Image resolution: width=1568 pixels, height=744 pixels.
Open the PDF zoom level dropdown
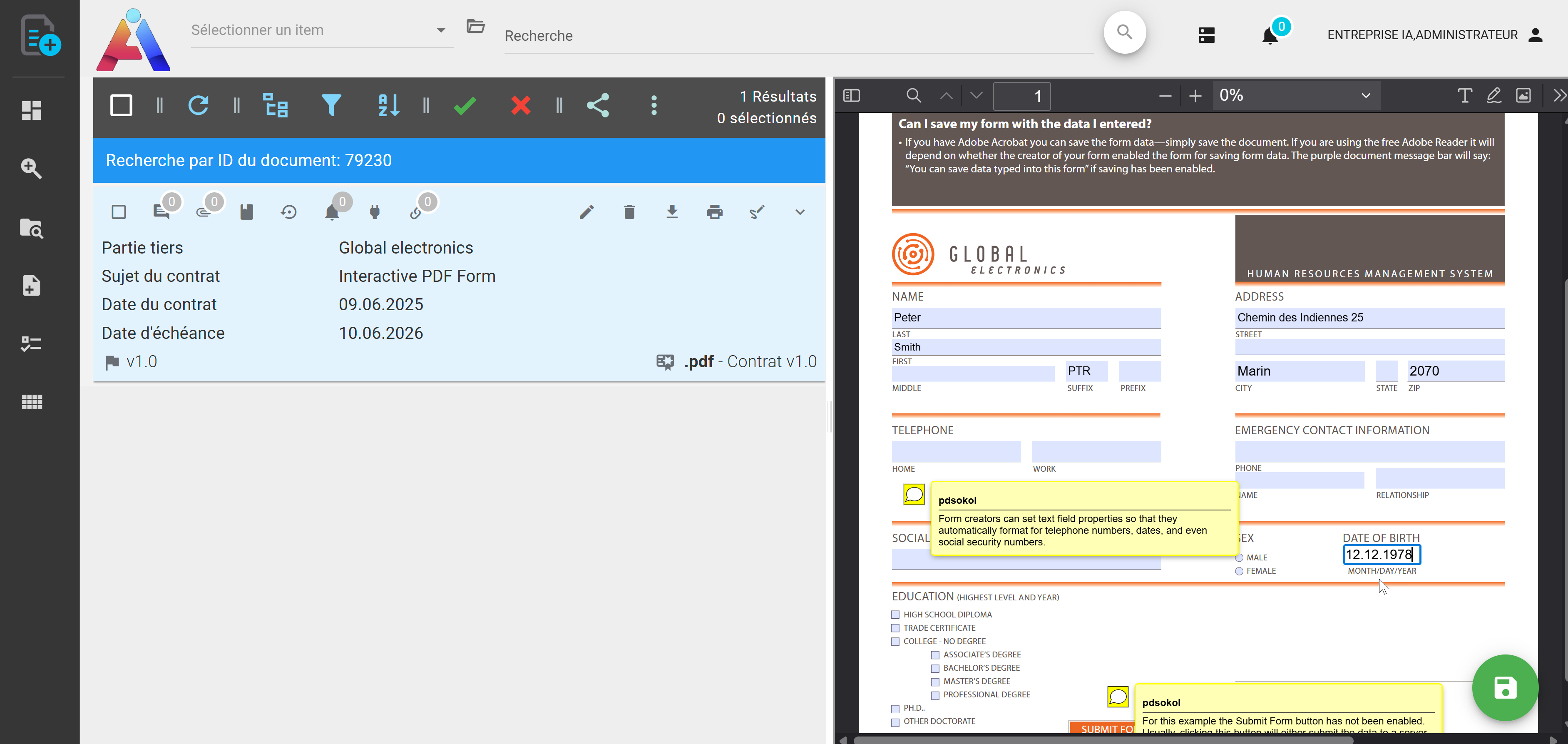(x=1296, y=96)
